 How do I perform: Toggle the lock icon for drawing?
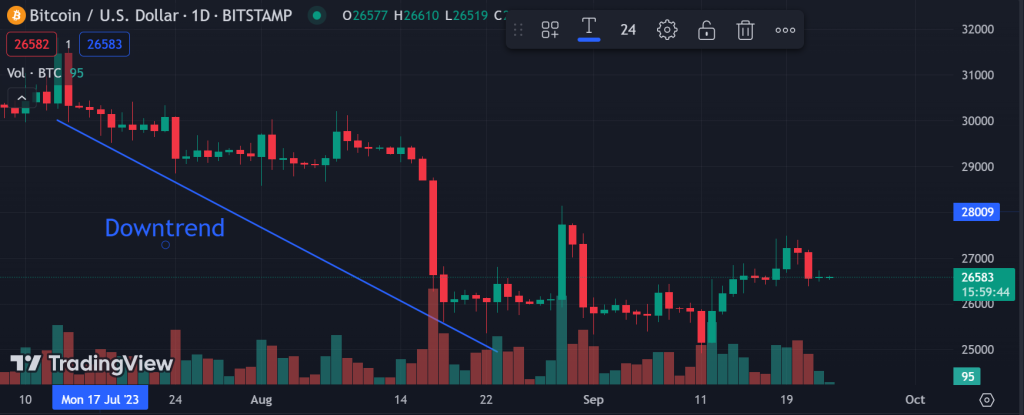[706, 29]
